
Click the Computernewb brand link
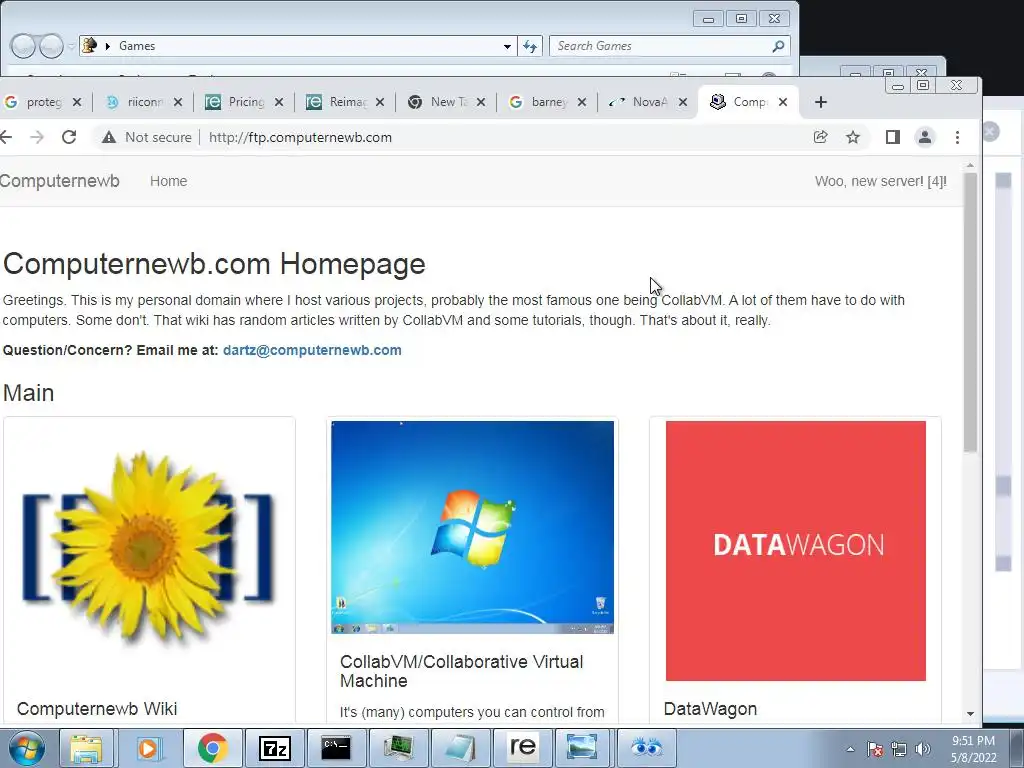click(59, 181)
